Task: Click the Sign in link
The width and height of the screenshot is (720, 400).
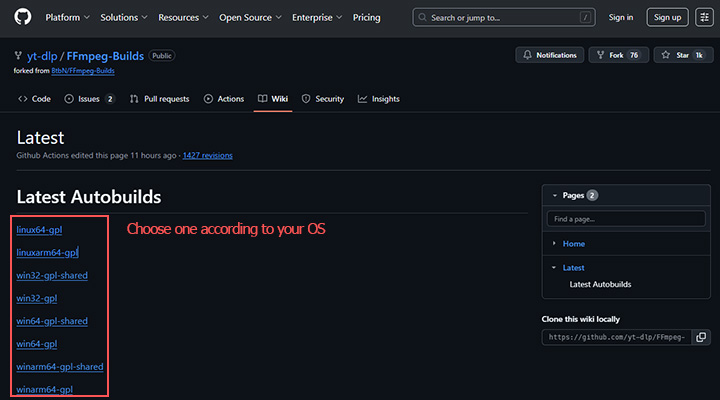Action: [x=620, y=17]
